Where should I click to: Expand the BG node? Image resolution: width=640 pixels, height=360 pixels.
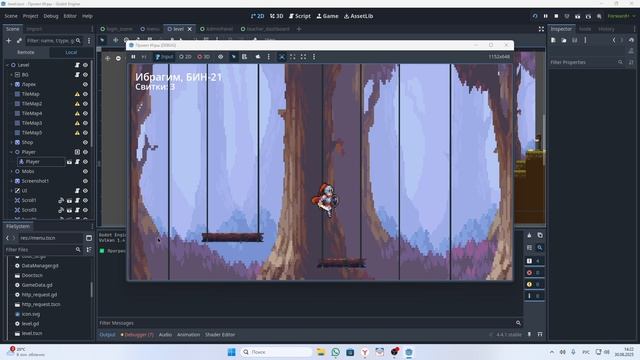pyautogui.click(x=11, y=75)
